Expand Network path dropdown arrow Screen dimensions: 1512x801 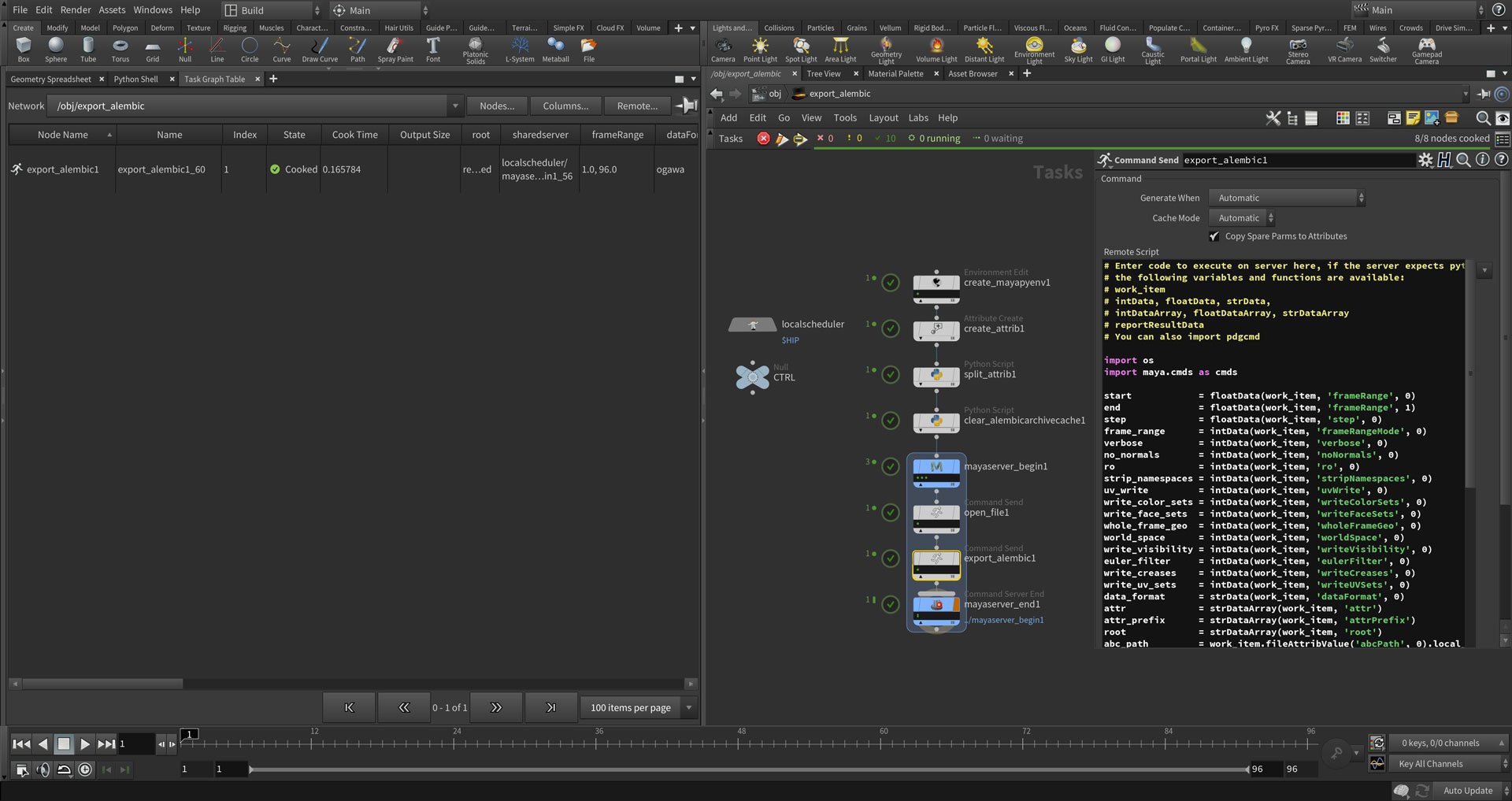tap(454, 106)
